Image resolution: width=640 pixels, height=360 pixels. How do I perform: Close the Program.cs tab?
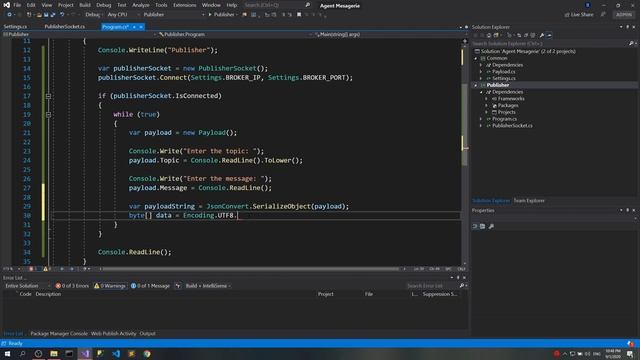(x=141, y=27)
